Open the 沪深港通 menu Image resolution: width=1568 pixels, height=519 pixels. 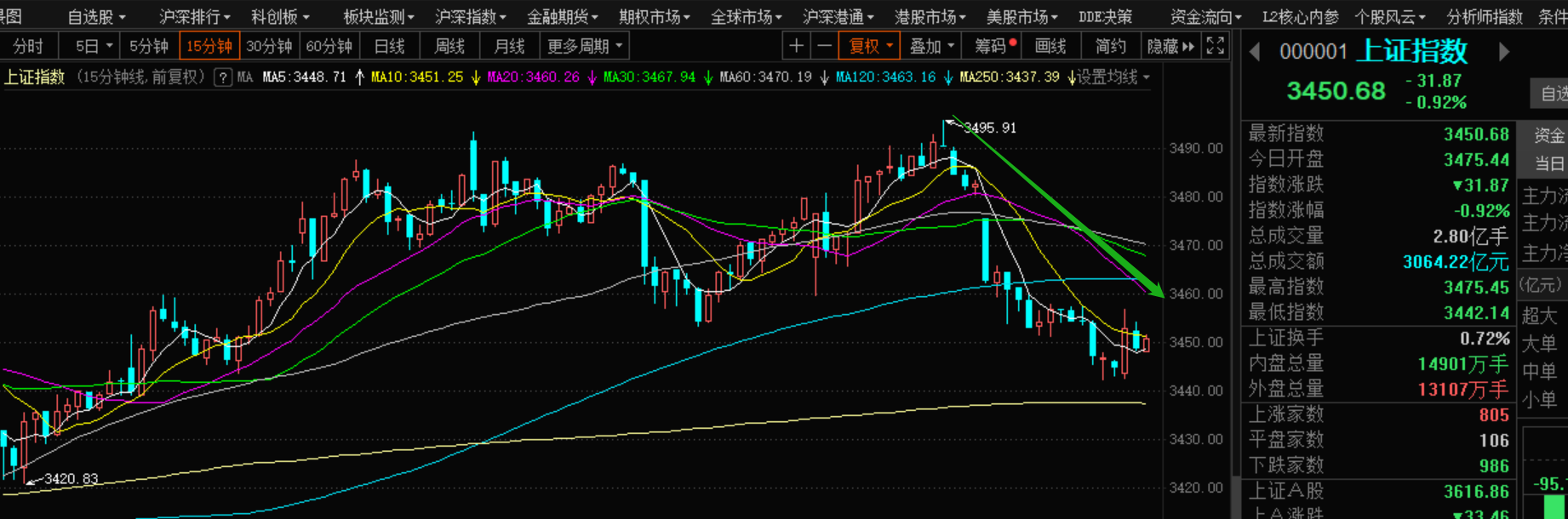(838, 16)
